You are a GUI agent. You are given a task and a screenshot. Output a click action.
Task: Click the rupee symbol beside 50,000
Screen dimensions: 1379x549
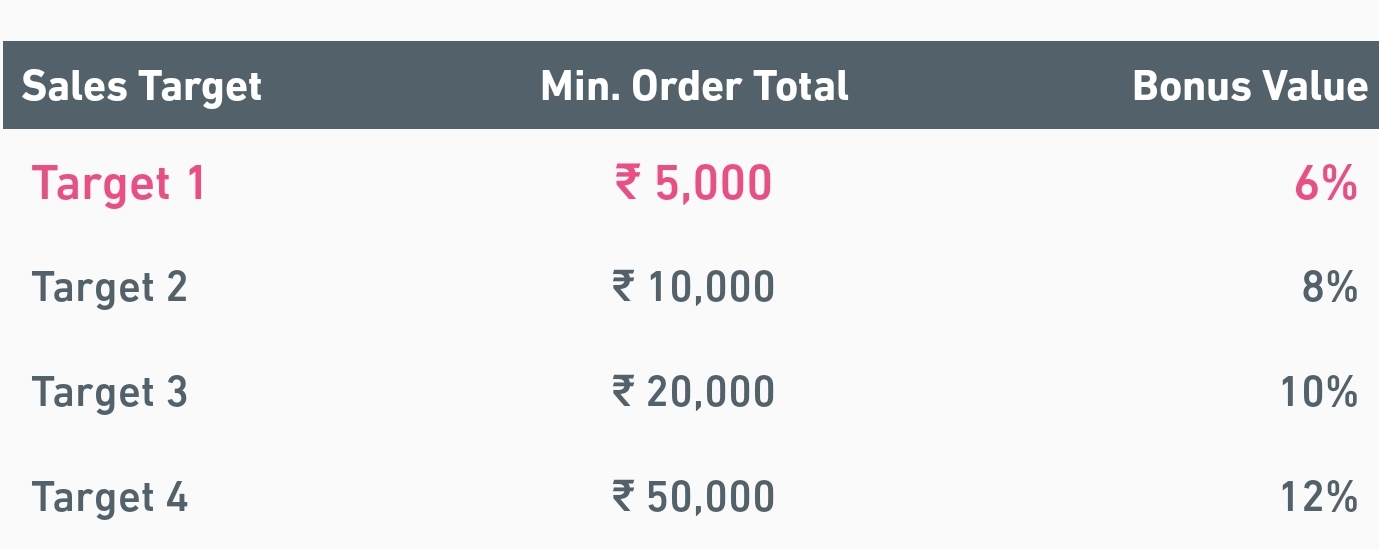[623, 497]
